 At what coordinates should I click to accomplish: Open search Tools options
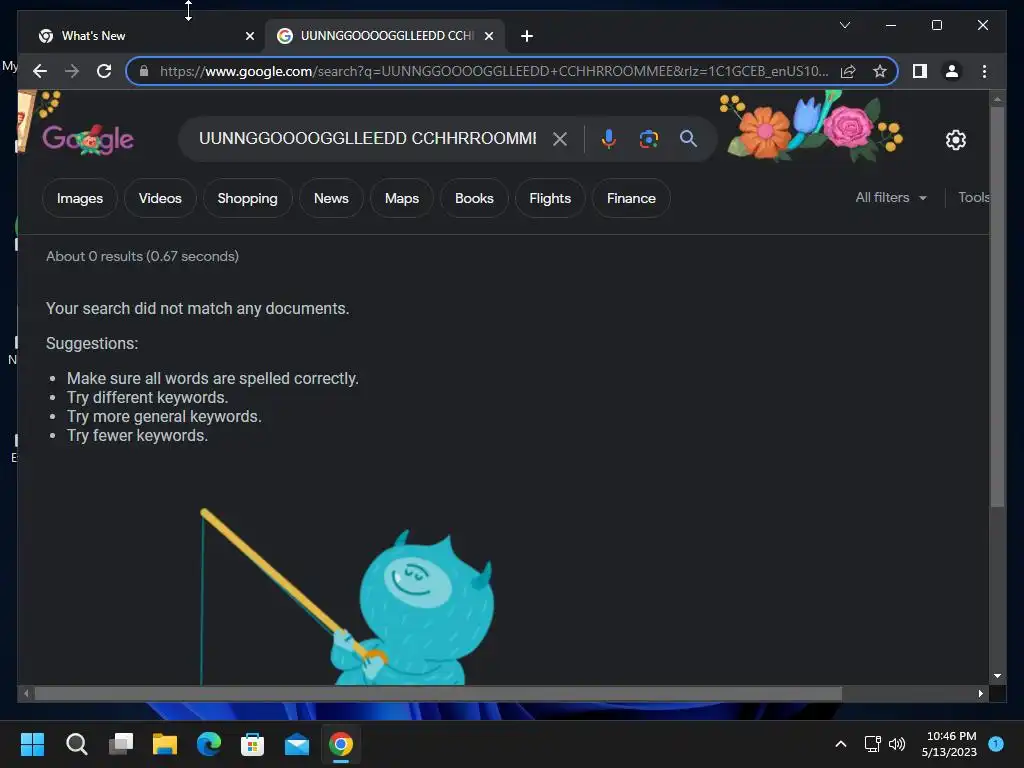pyautogui.click(x=973, y=197)
